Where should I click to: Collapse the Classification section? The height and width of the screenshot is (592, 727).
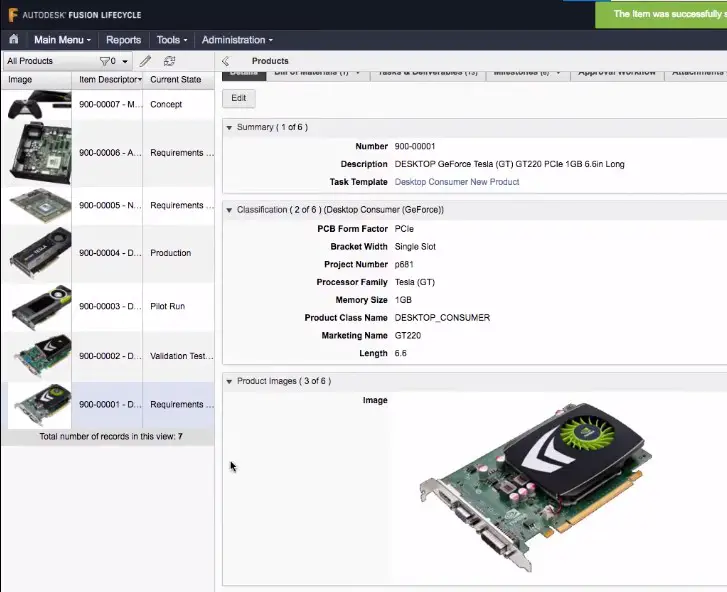[229, 210]
